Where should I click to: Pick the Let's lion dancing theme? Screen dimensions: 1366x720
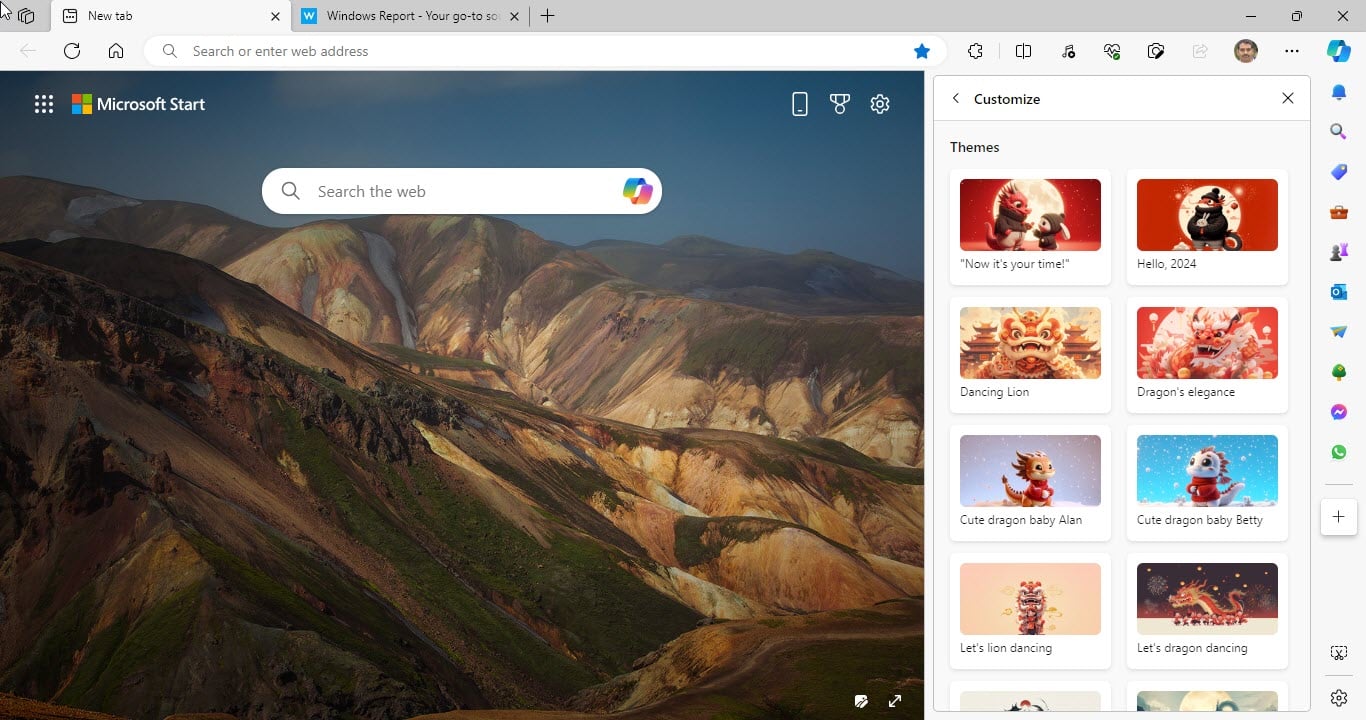pos(1030,611)
